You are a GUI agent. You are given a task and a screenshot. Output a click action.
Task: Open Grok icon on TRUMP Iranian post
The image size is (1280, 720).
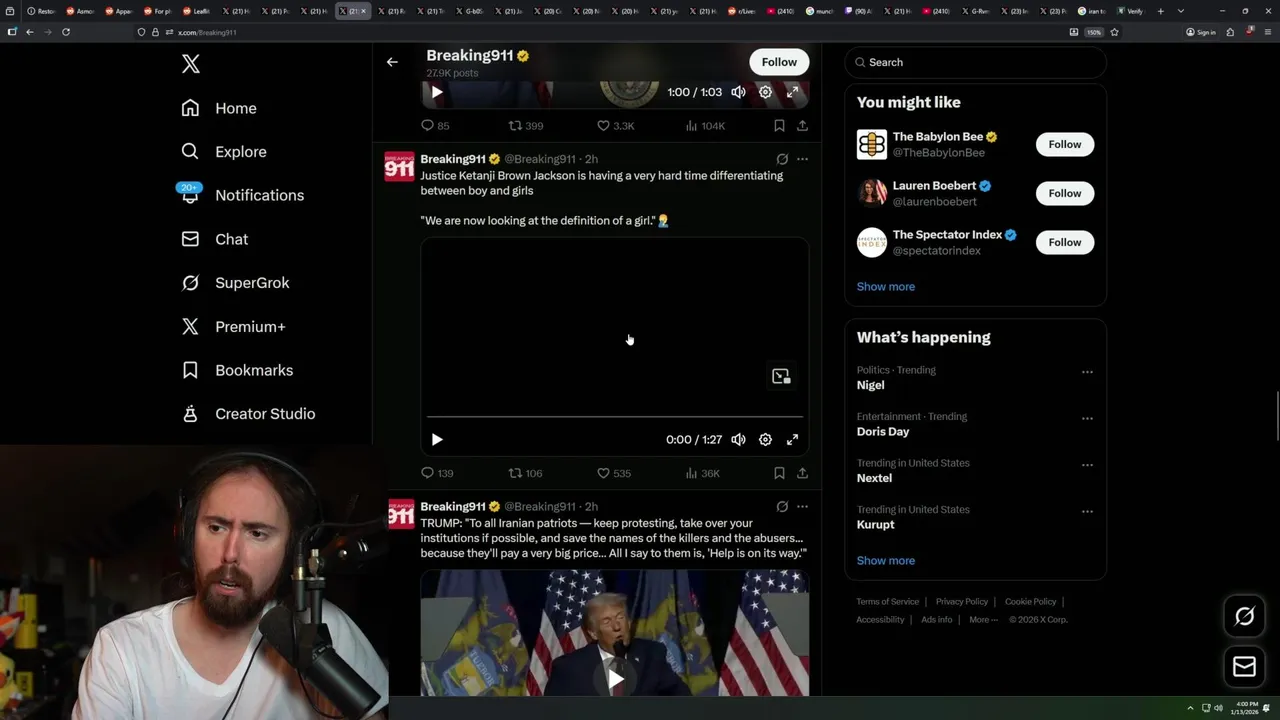[782, 507]
